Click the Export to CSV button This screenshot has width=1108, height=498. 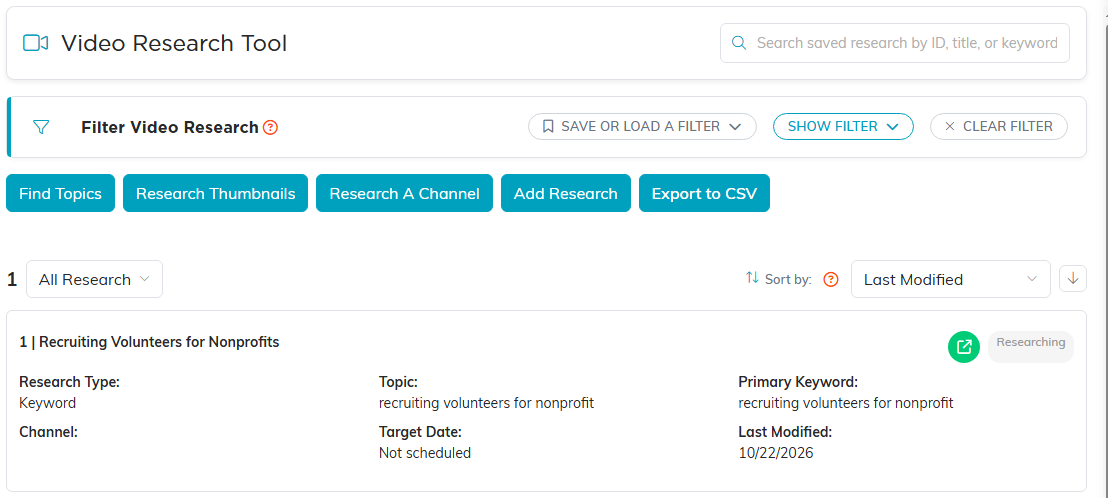click(705, 193)
